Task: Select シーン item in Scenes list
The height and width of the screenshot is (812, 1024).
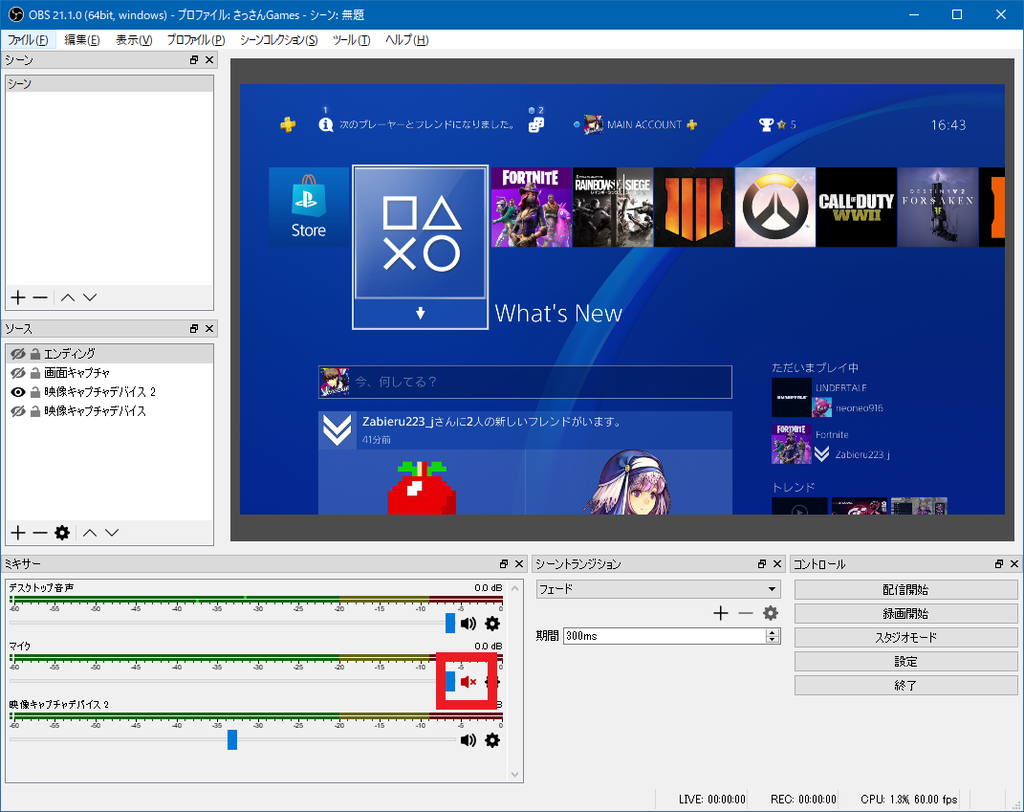Action: [x=109, y=84]
